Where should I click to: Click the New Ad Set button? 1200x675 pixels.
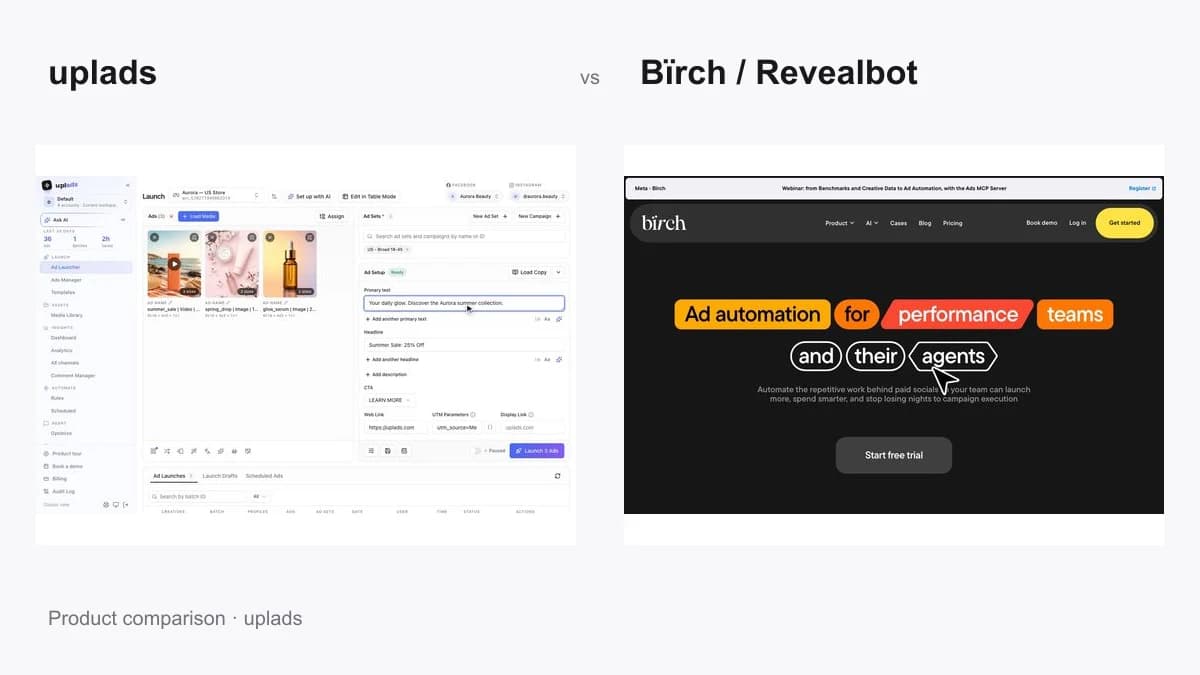point(490,216)
